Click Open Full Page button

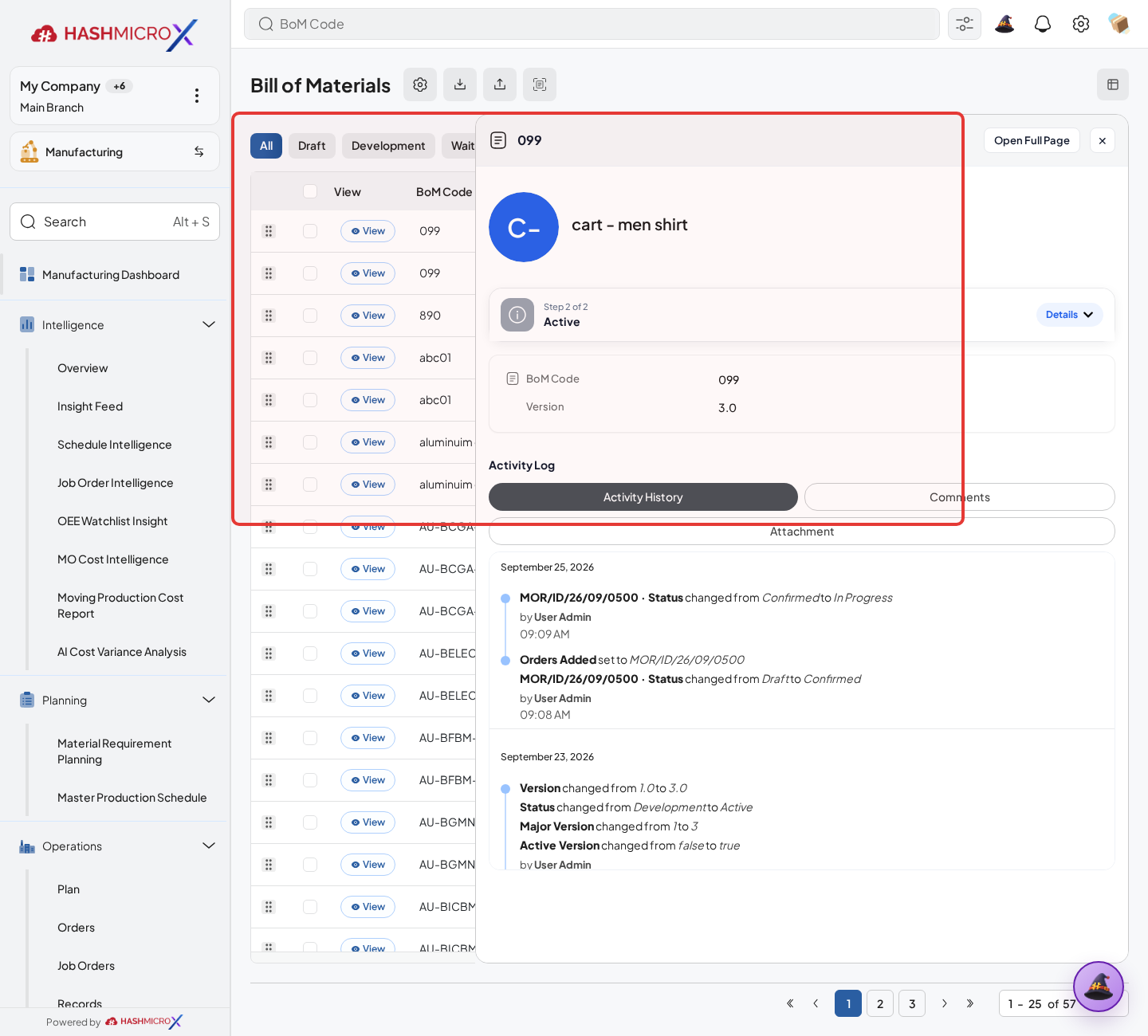[x=1032, y=140]
